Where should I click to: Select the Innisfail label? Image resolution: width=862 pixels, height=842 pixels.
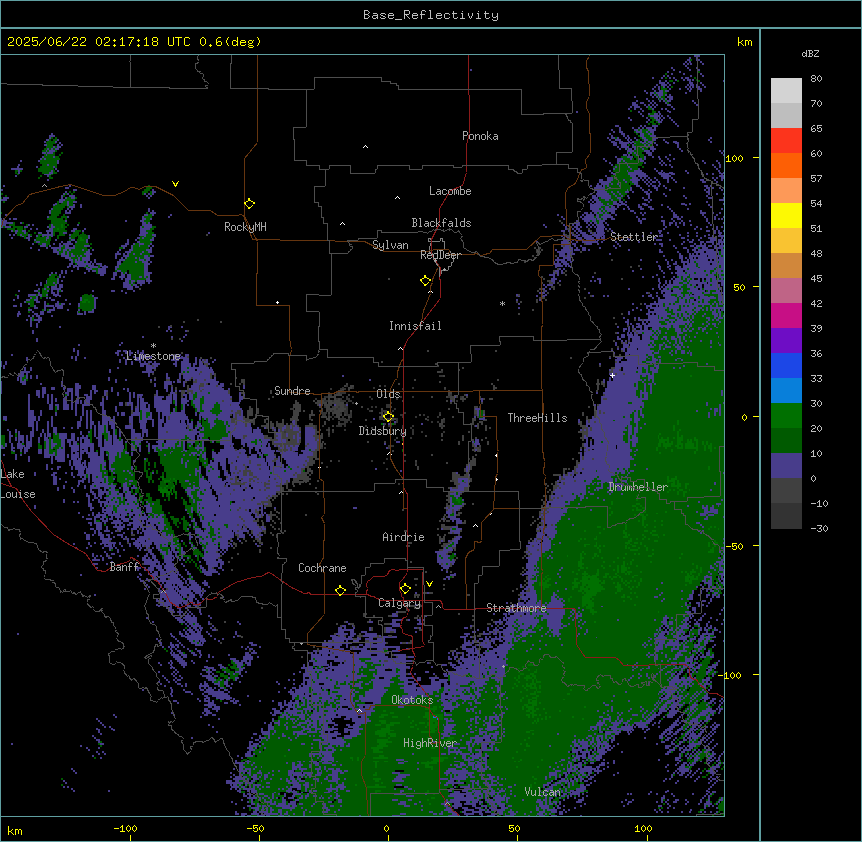coord(415,326)
